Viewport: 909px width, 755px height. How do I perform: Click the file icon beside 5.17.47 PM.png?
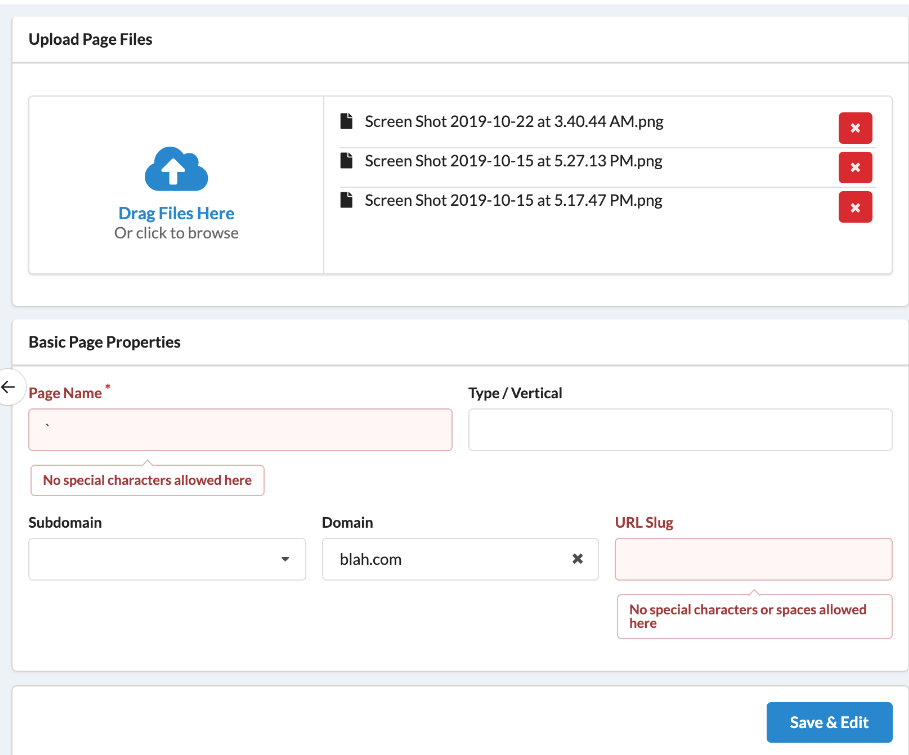point(346,200)
